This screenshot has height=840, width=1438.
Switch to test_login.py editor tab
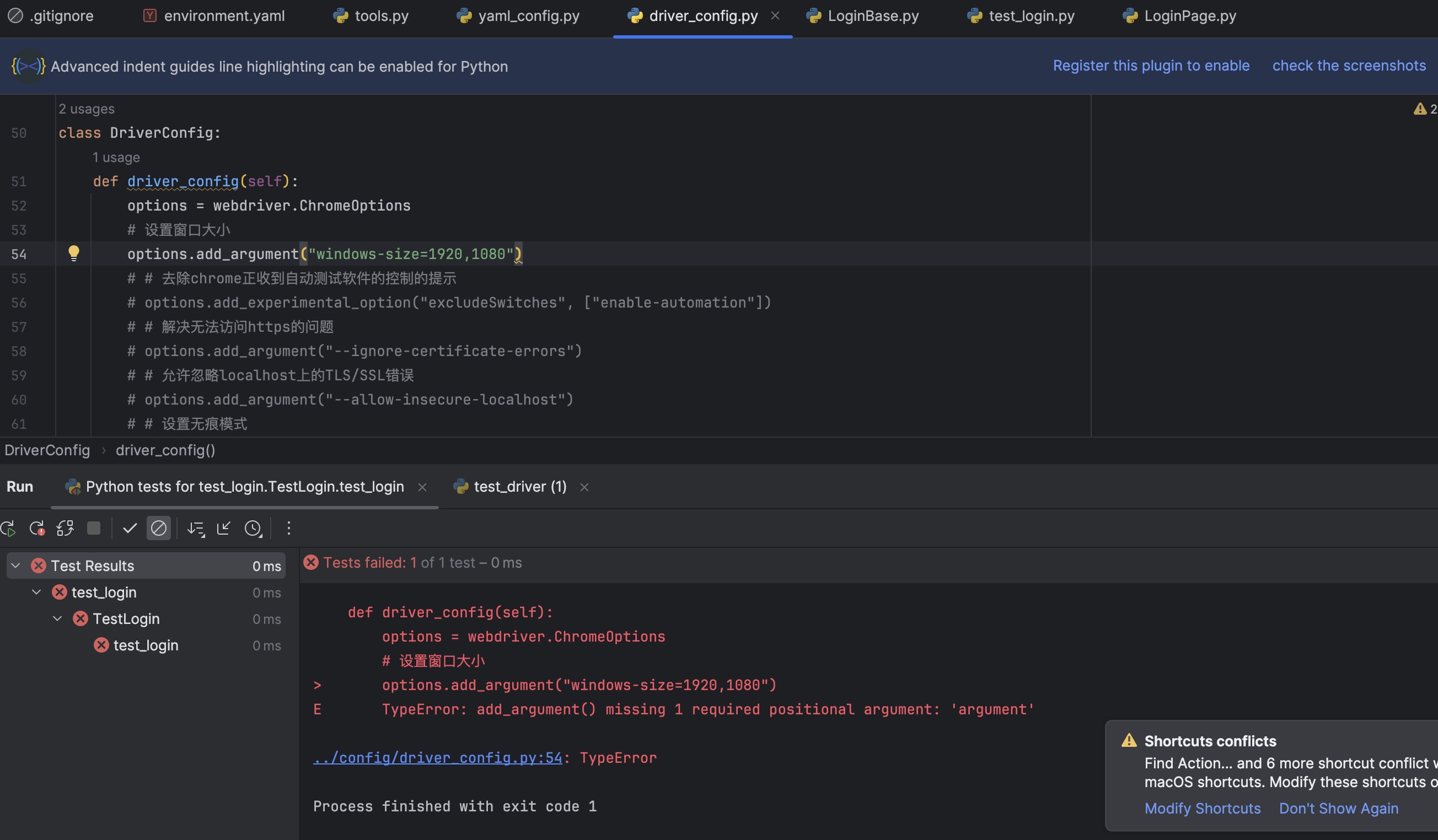click(1021, 16)
